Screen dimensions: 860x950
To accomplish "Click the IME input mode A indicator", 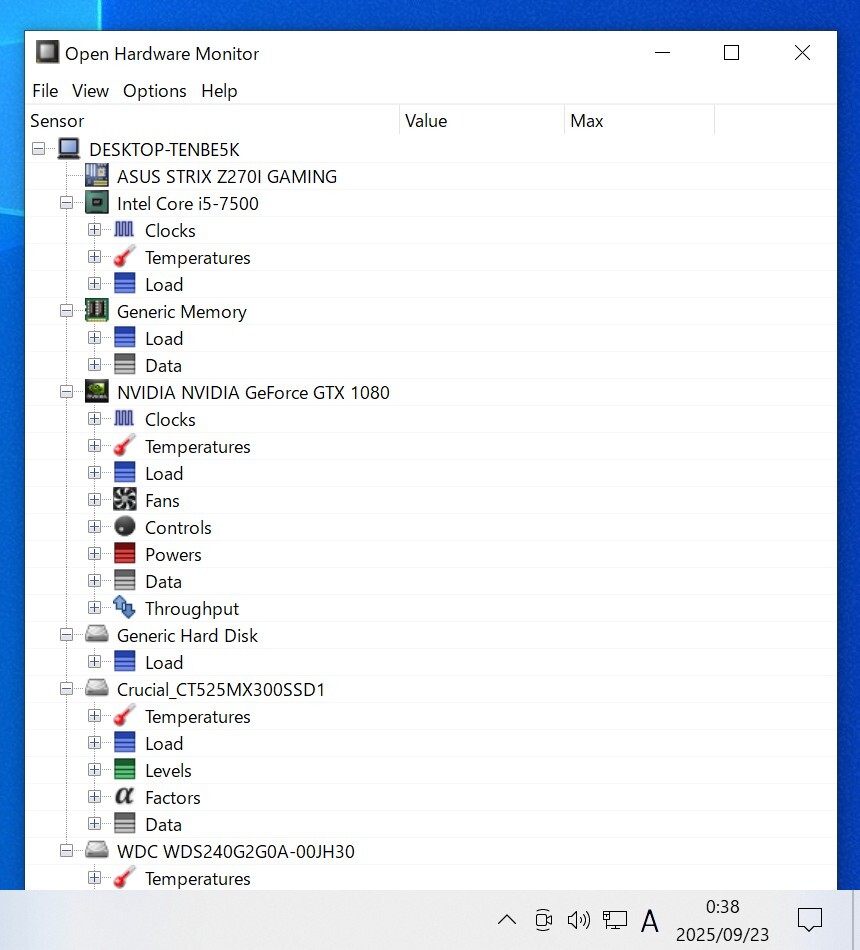I will pos(650,921).
